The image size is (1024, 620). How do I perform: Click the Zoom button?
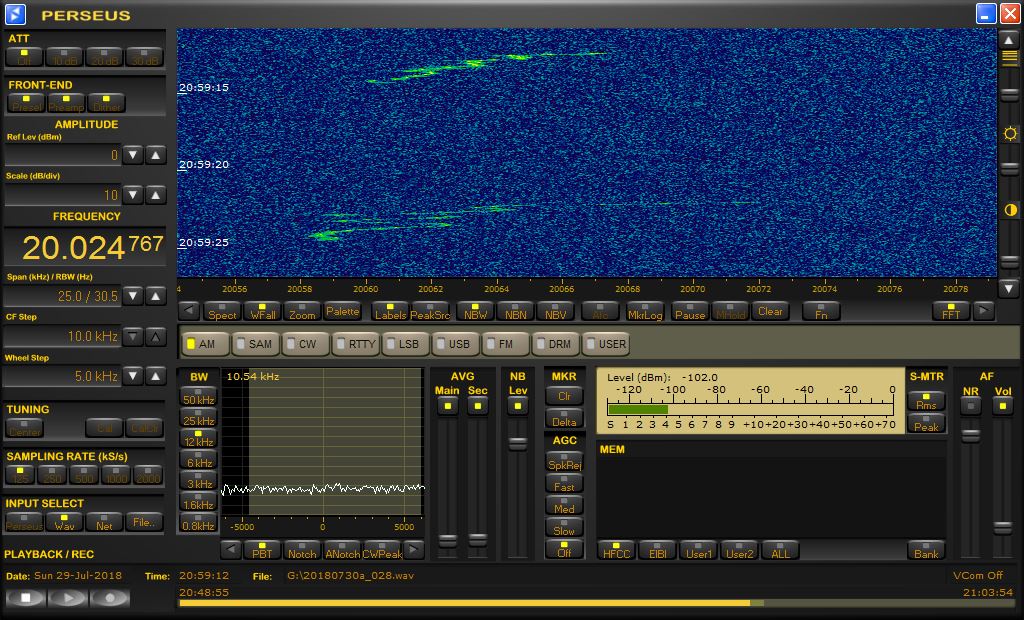(x=302, y=311)
